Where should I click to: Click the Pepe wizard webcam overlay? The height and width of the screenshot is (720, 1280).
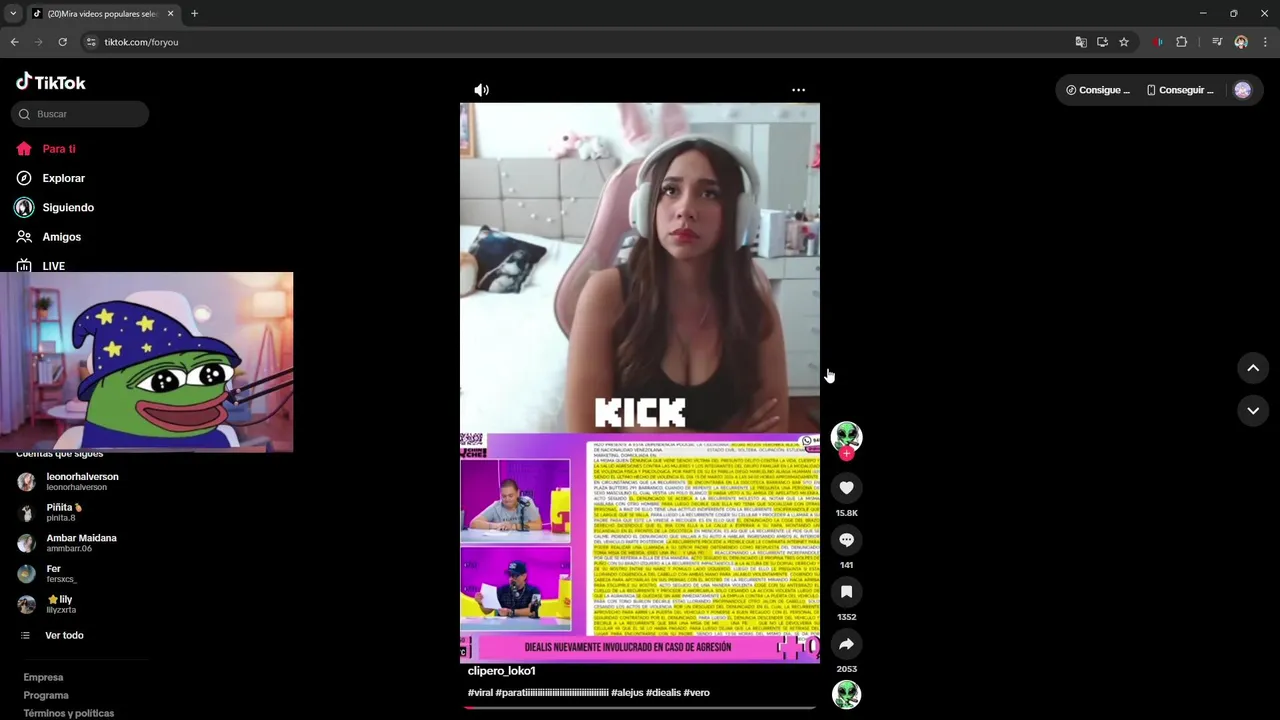pyautogui.click(x=147, y=362)
